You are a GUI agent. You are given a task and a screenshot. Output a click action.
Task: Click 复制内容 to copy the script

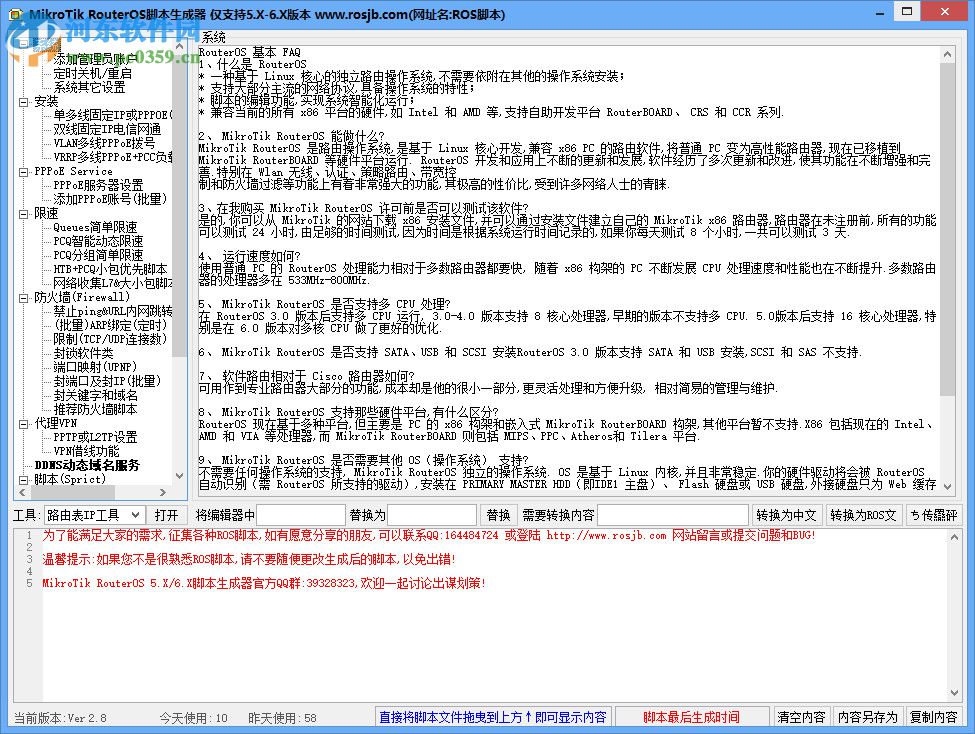pos(934,716)
